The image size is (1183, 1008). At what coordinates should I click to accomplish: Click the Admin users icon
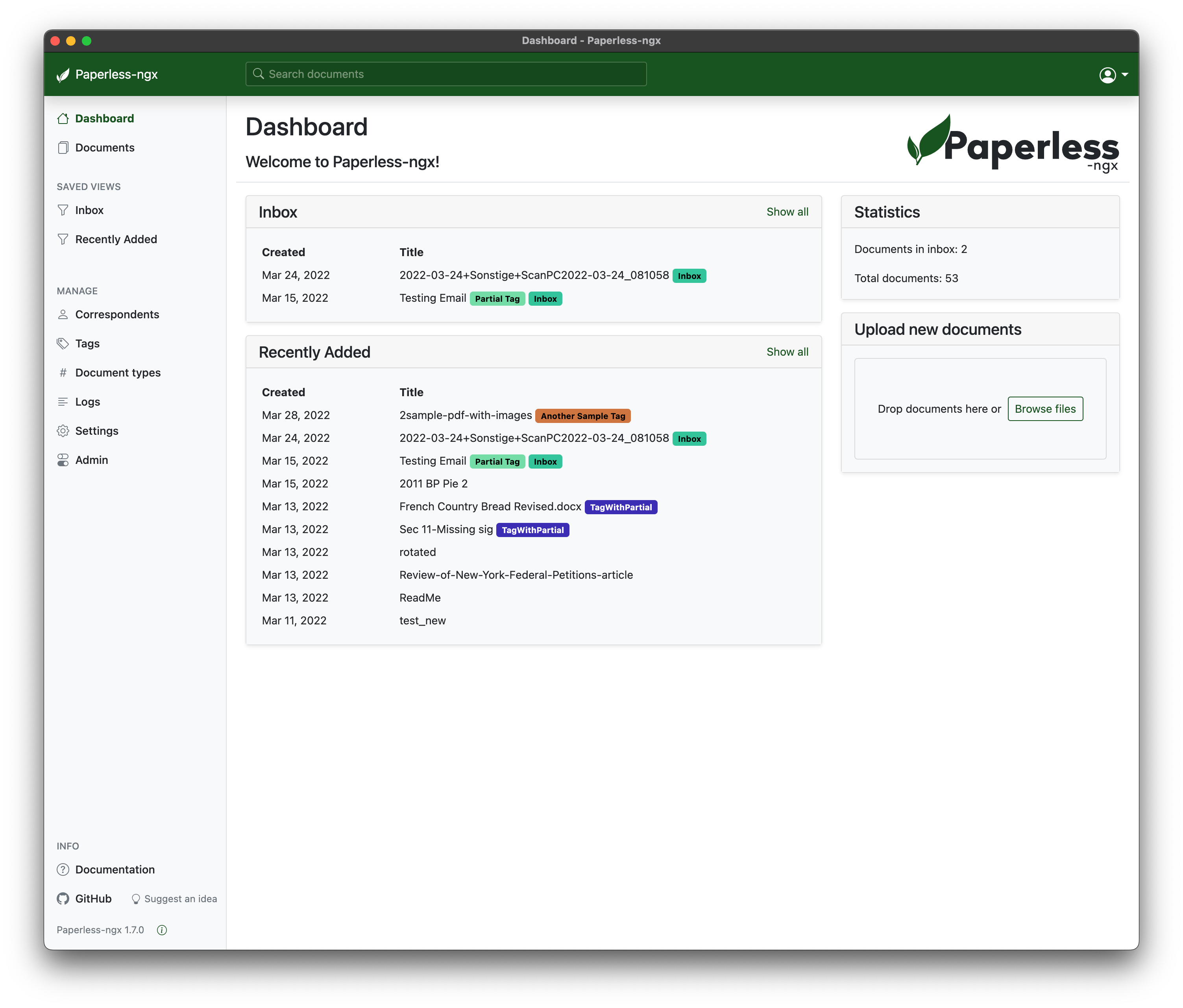tap(63, 460)
